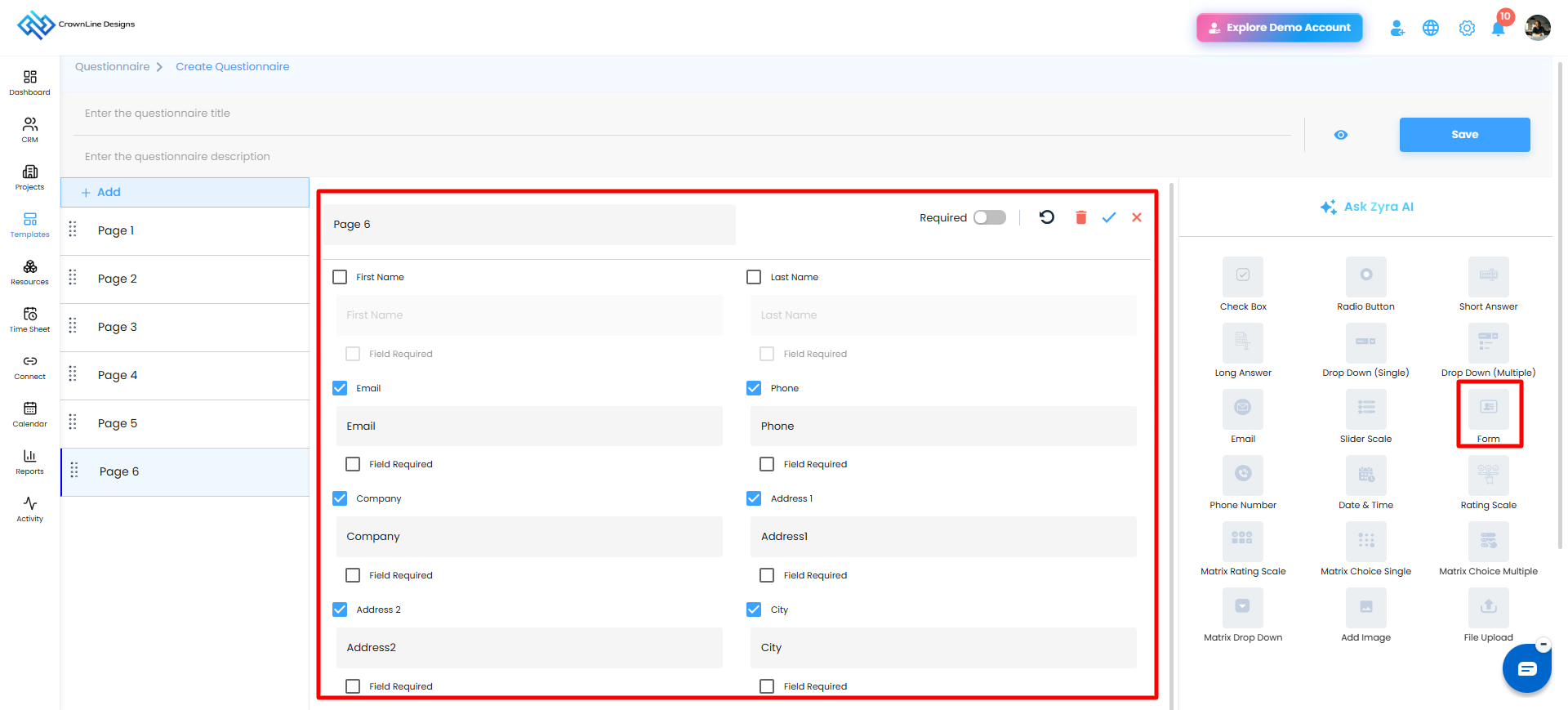
Task: Select Page 3 in the page list
Action: pos(185,327)
